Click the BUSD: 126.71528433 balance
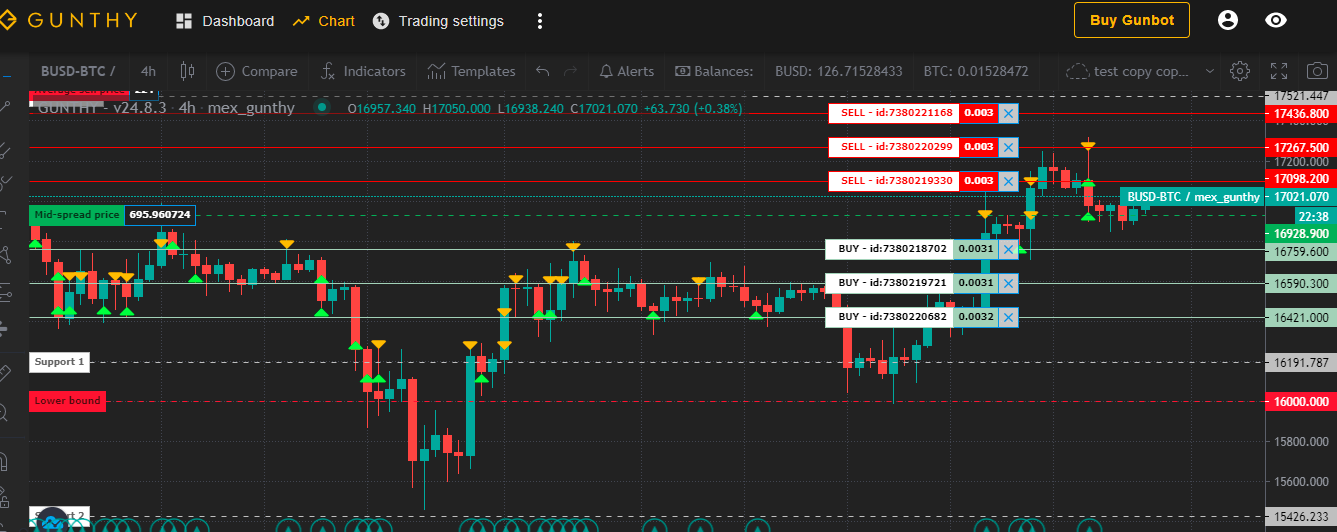 point(839,71)
